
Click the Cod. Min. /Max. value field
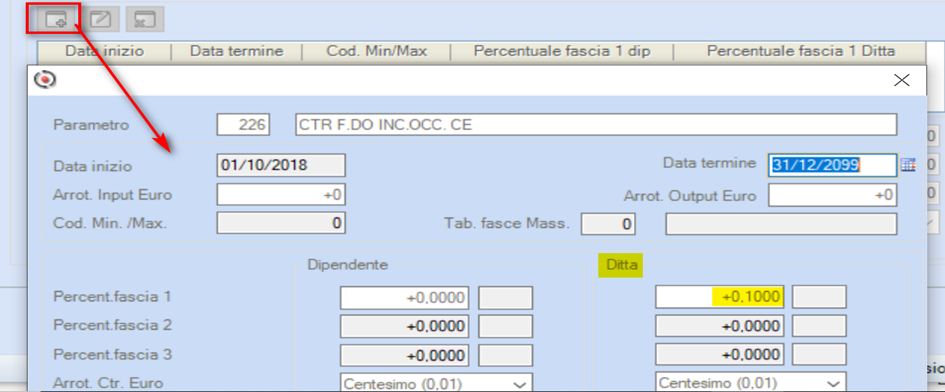point(281,224)
